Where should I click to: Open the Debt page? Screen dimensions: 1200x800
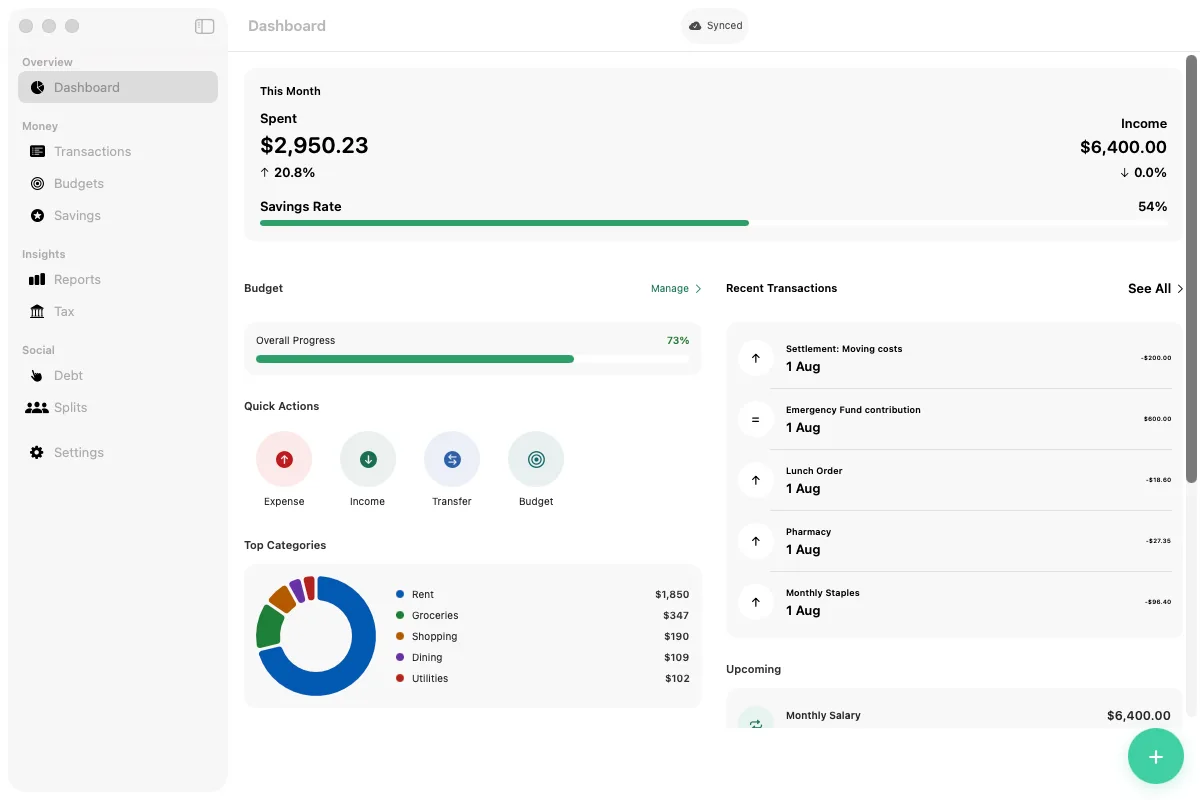pos(118,376)
